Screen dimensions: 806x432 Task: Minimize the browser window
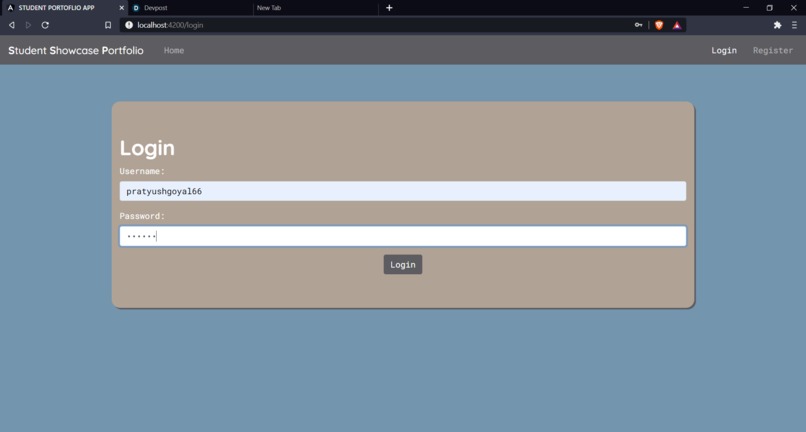click(x=746, y=8)
